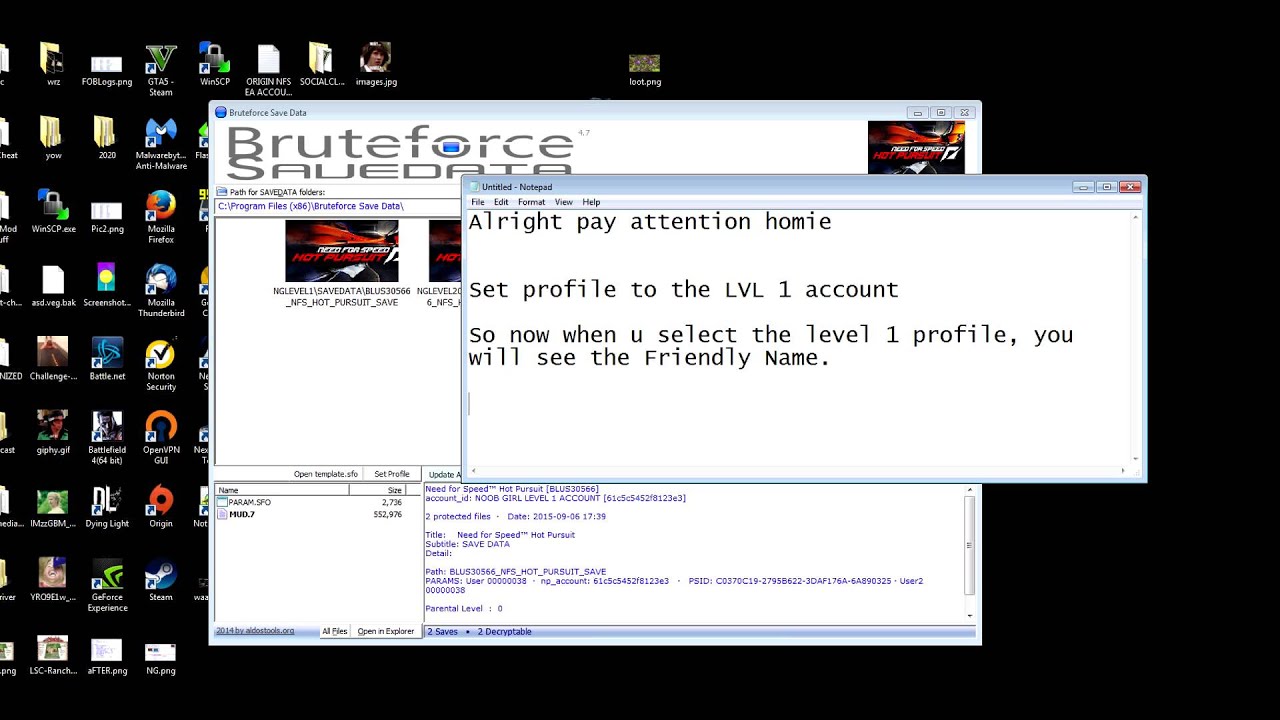Click the account_id line in save info
The image size is (1280, 720).
pyautogui.click(x=556, y=498)
